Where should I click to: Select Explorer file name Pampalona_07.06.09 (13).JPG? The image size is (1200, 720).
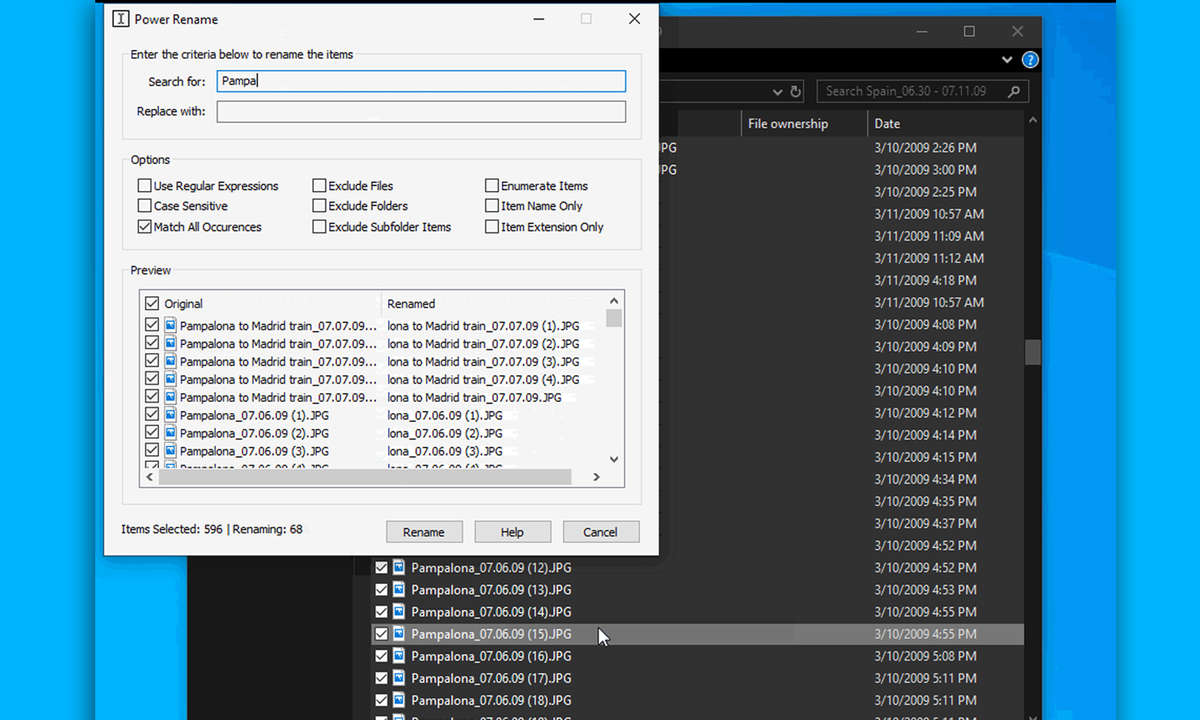tap(491, 590)
